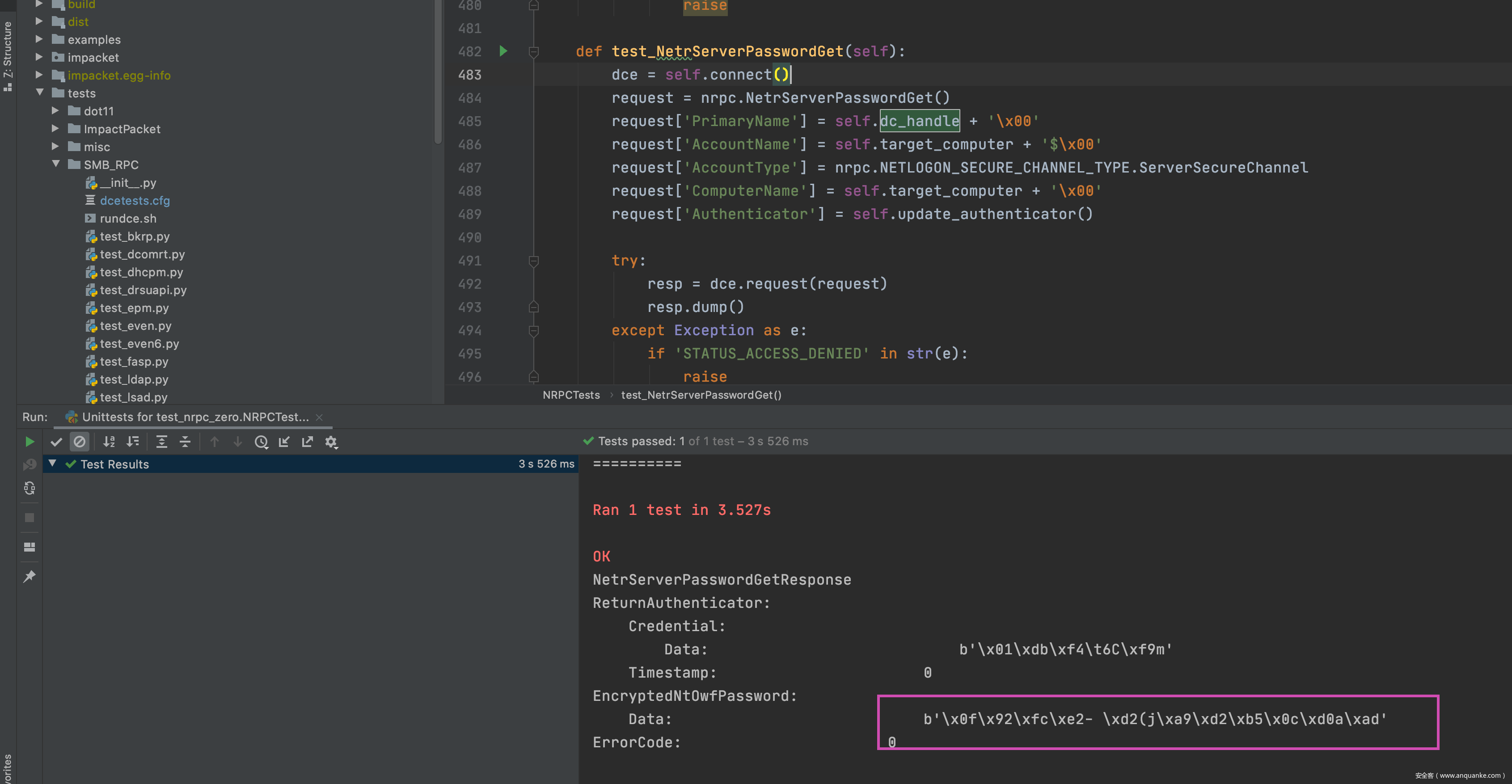Toggle Show Passed tests checkmark
Image resolution: width=1512 pixels, height=784 pixels.
[56, 441]
